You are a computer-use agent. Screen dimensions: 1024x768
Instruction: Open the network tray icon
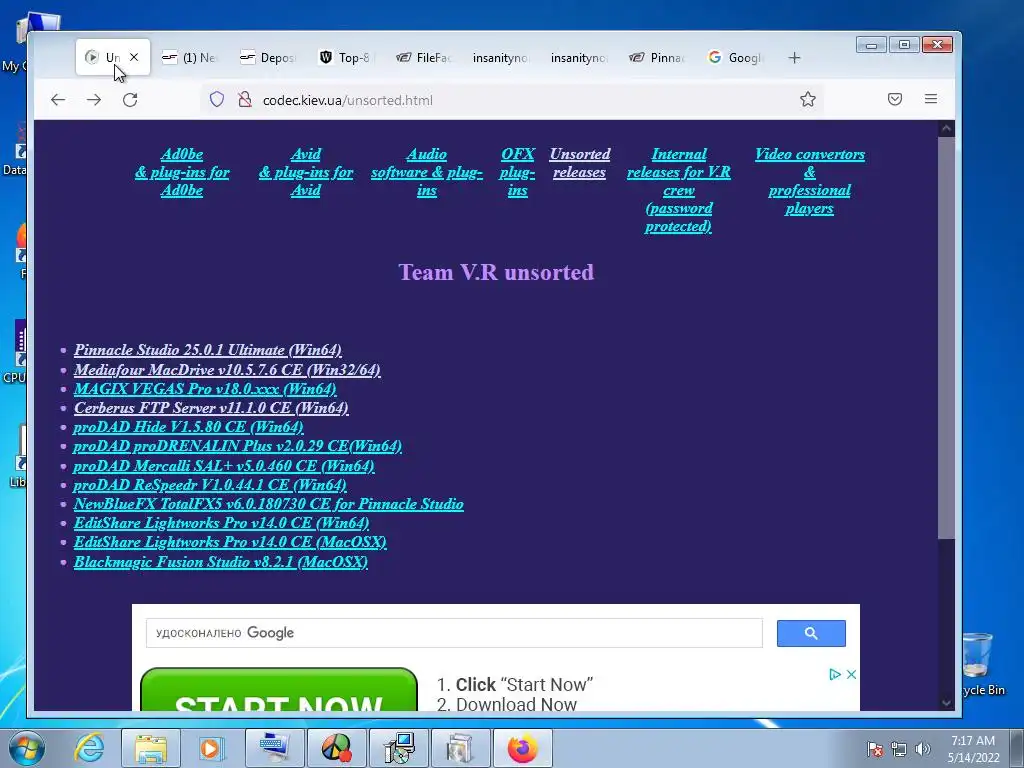[x=899, y=749]
